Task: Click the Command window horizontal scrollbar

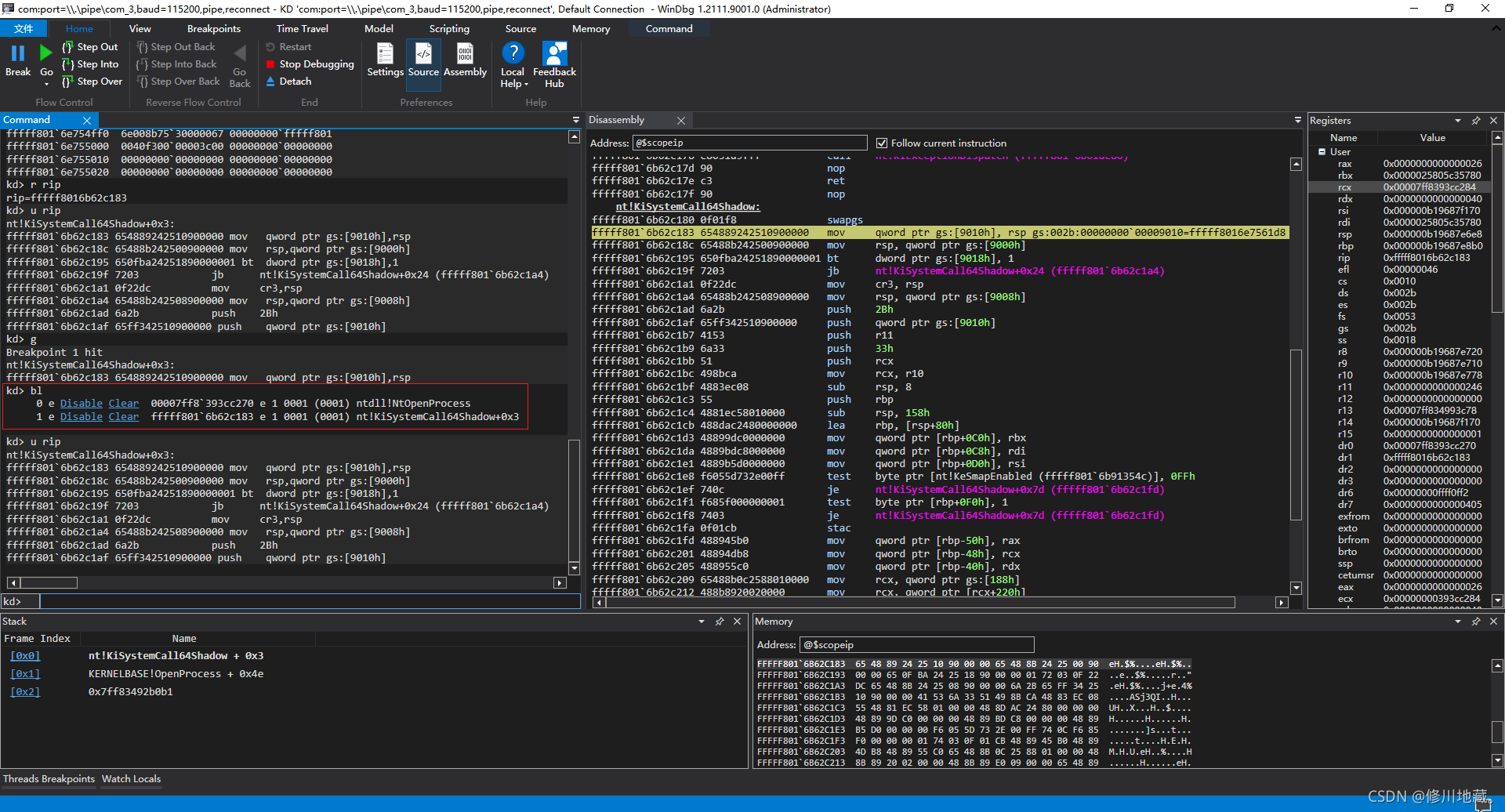Action: point(286,582)
